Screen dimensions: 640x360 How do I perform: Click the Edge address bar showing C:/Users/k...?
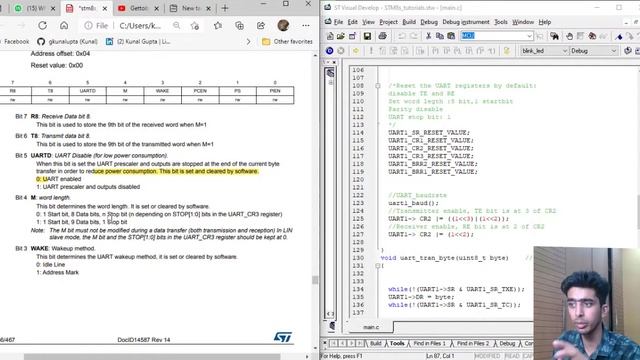coord(140,25)
